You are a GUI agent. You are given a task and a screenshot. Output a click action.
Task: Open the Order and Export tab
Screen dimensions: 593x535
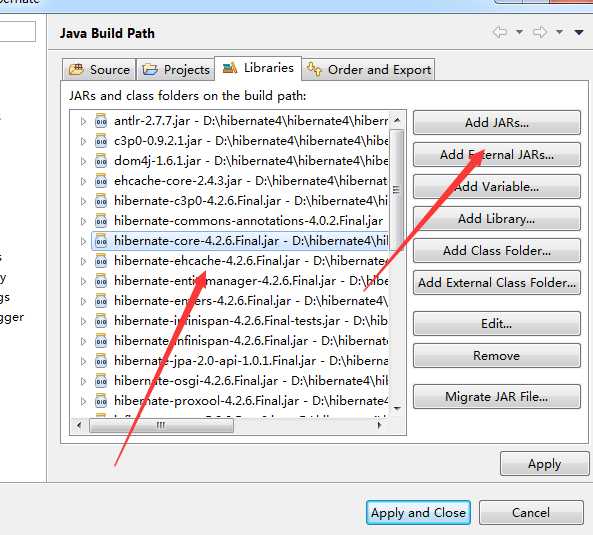[x=368, y=70]
